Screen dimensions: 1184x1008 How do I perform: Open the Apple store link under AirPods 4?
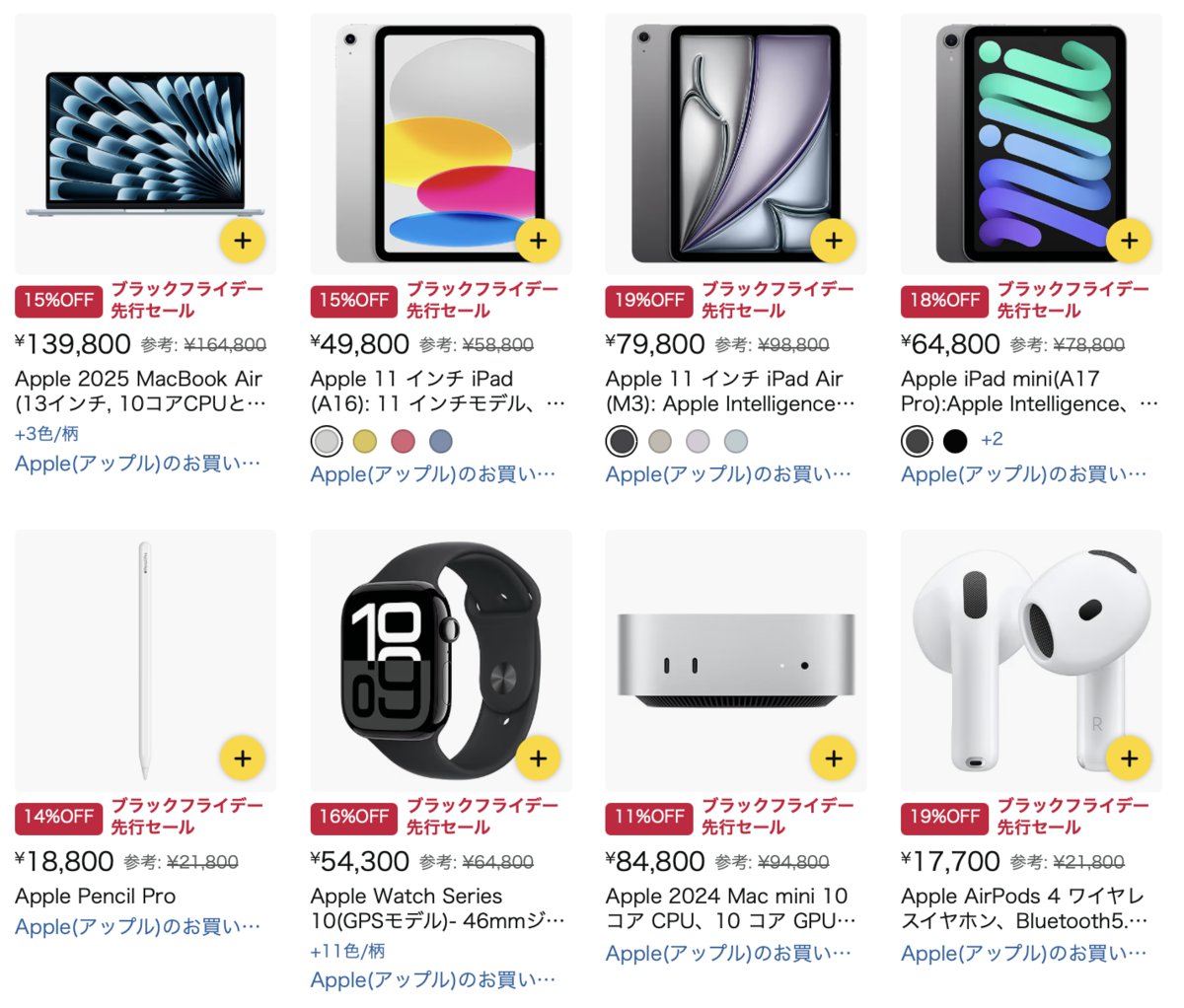click(1024, 954)
